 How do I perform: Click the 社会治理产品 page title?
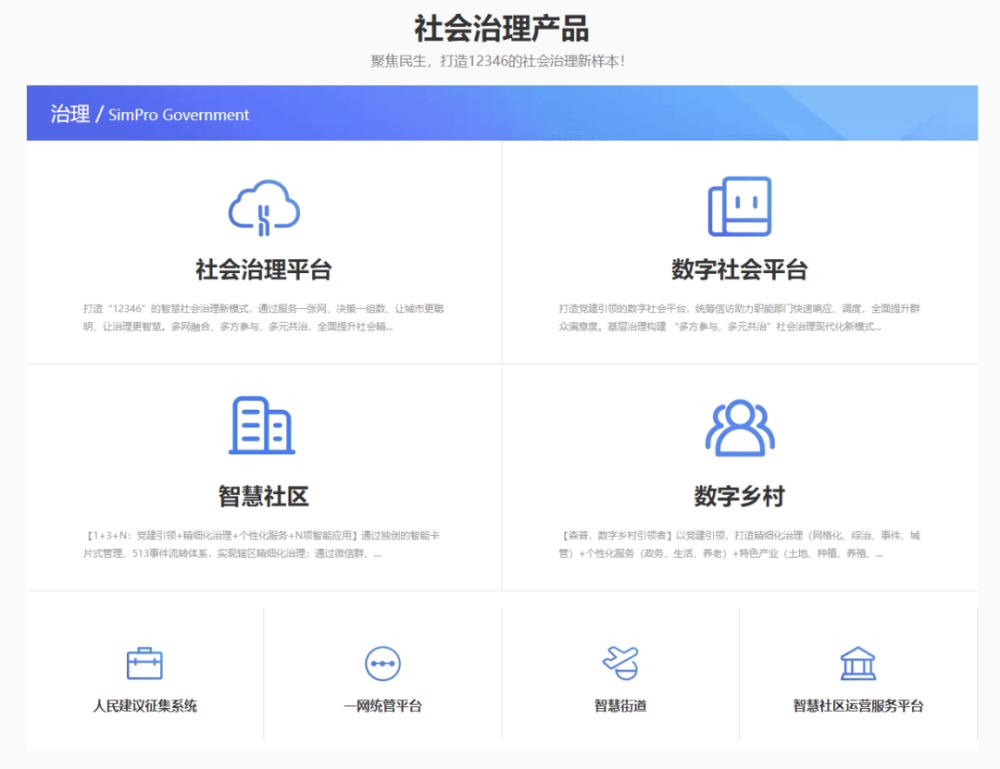pyautogui.click(x=500, y=28)
